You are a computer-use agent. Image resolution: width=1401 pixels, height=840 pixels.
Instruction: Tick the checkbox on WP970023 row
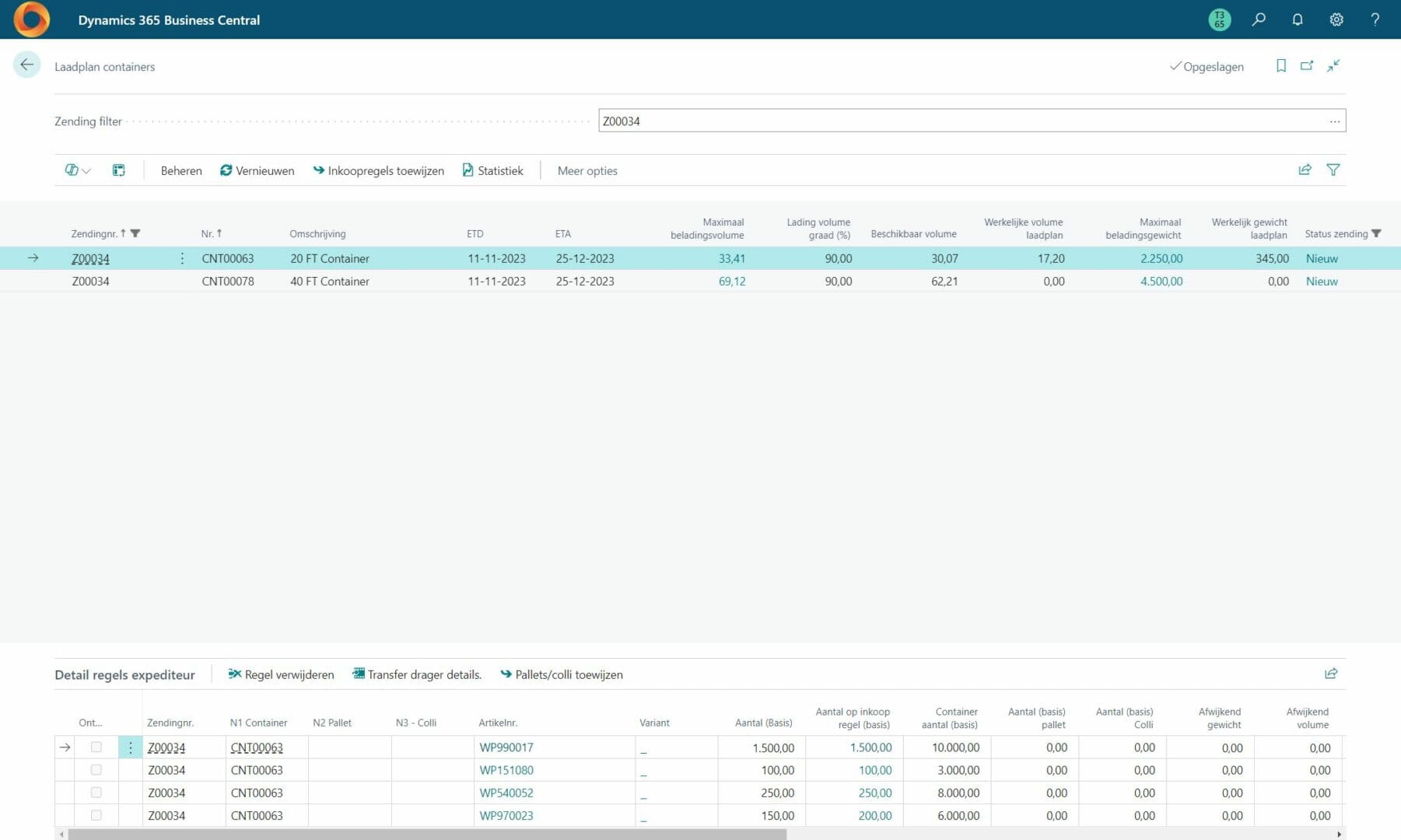click(96, 815)
